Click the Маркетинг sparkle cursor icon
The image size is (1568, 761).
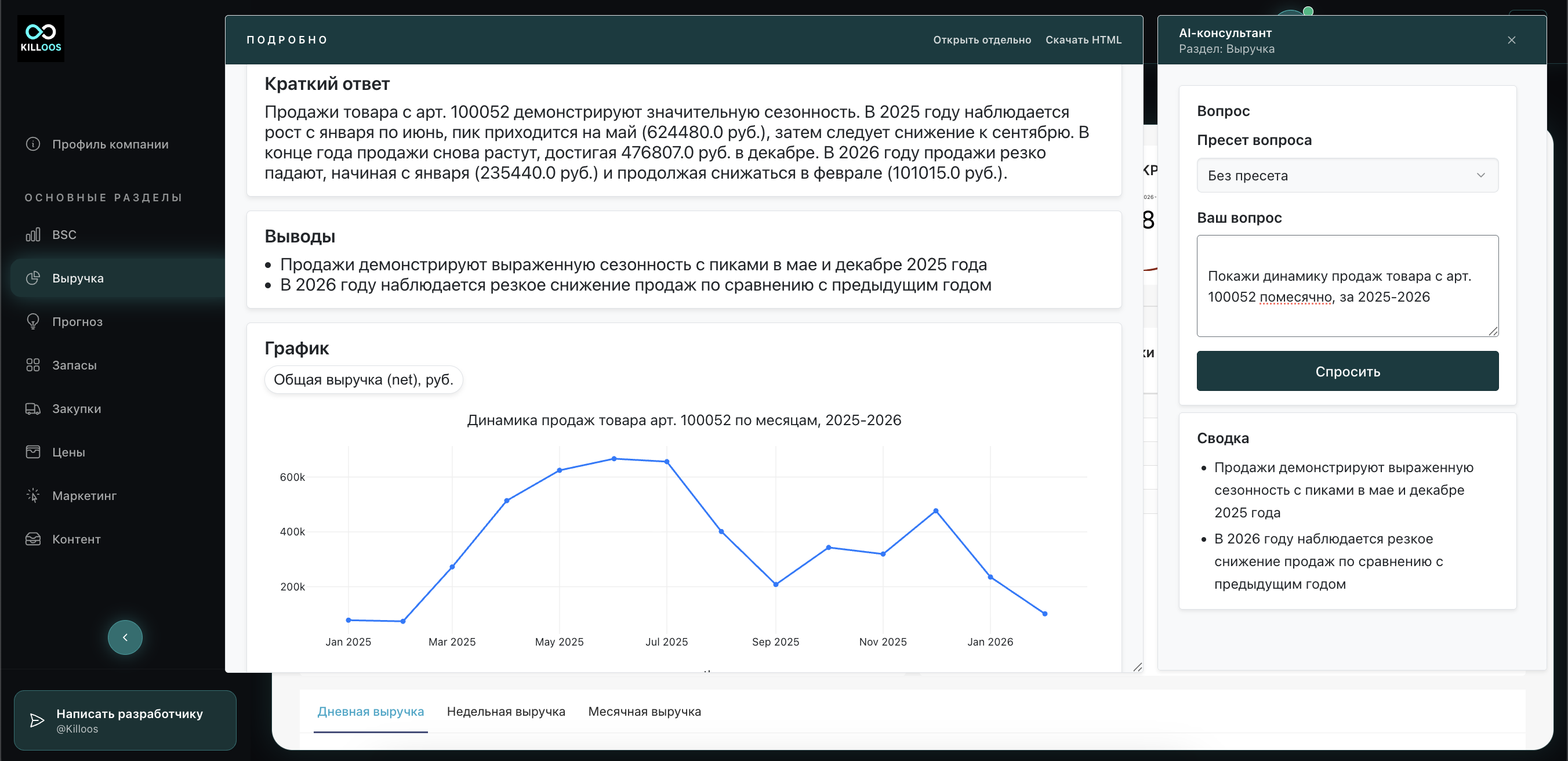[x=33, y=495]
